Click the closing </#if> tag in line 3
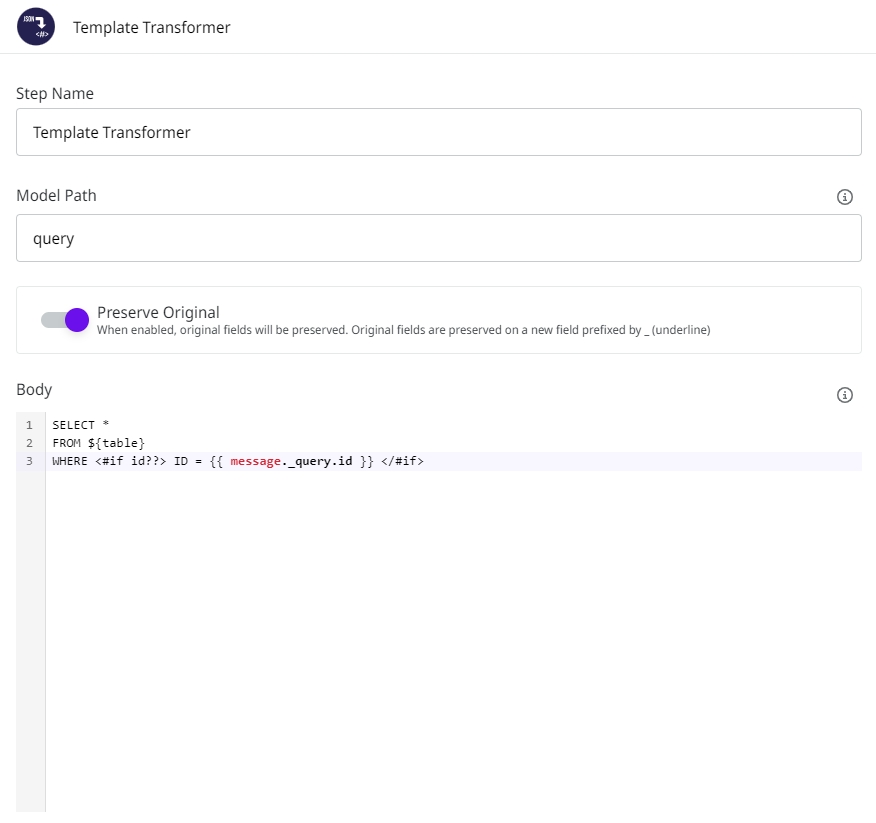Viewport: 876px width, 823px height. coord(402,461)
